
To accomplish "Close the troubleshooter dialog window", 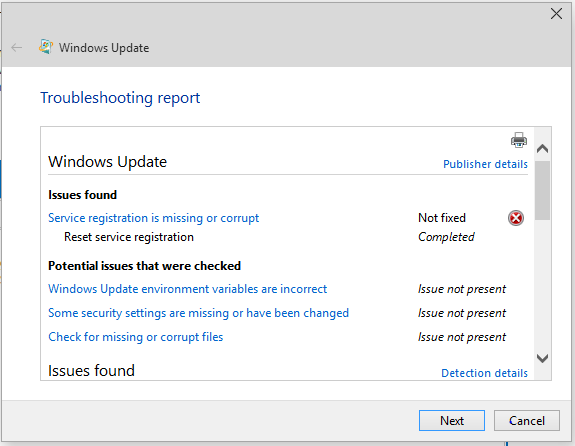I will pyautogui.click(x=556, y=14).
